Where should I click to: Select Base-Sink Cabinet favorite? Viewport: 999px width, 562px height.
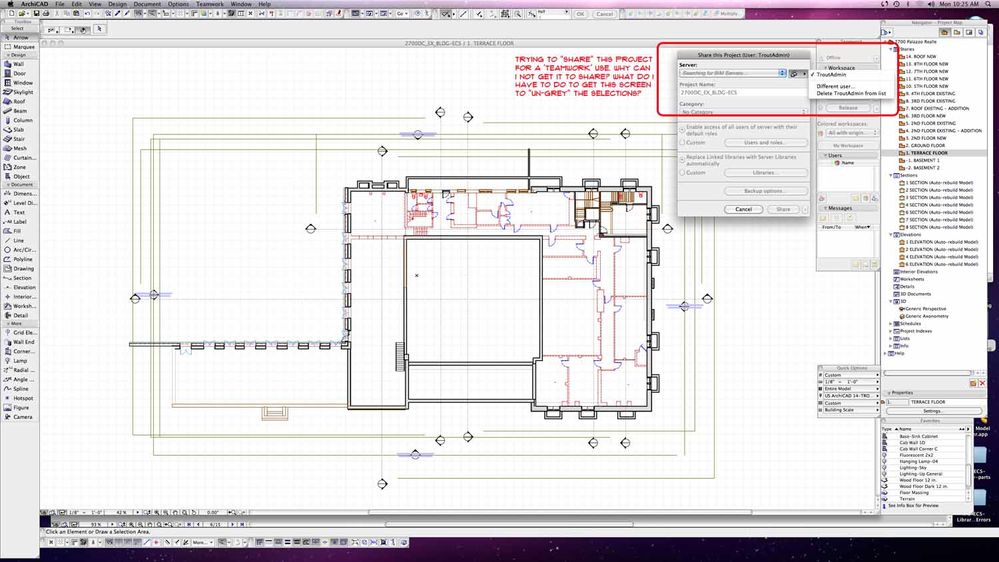click(919, 436)
